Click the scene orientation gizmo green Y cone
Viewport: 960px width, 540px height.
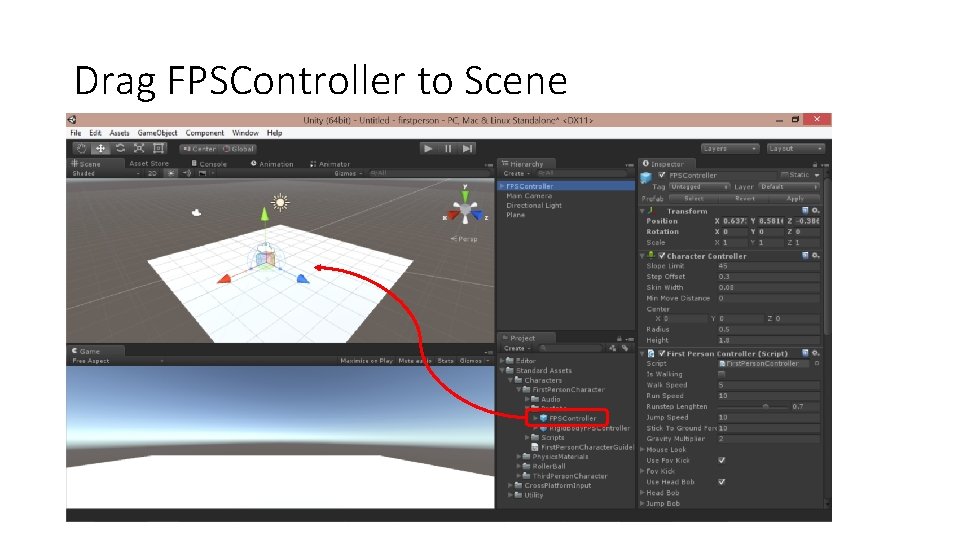[x=465, y=195]
